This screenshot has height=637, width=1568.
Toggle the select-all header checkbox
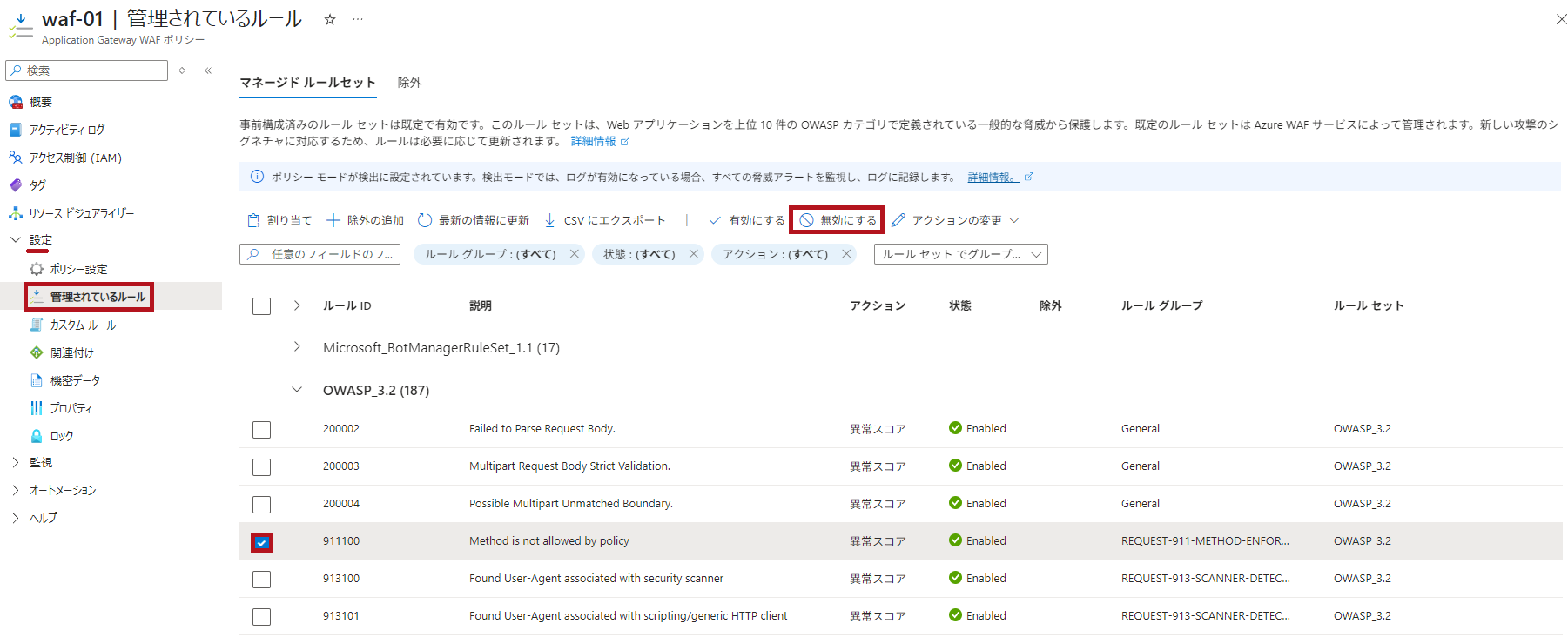tap(262, 306)
